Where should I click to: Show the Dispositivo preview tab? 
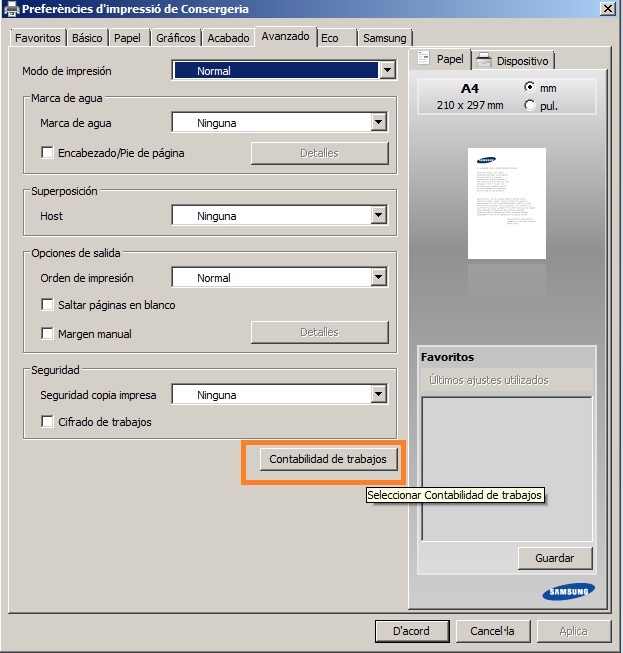tap(513, 61)
